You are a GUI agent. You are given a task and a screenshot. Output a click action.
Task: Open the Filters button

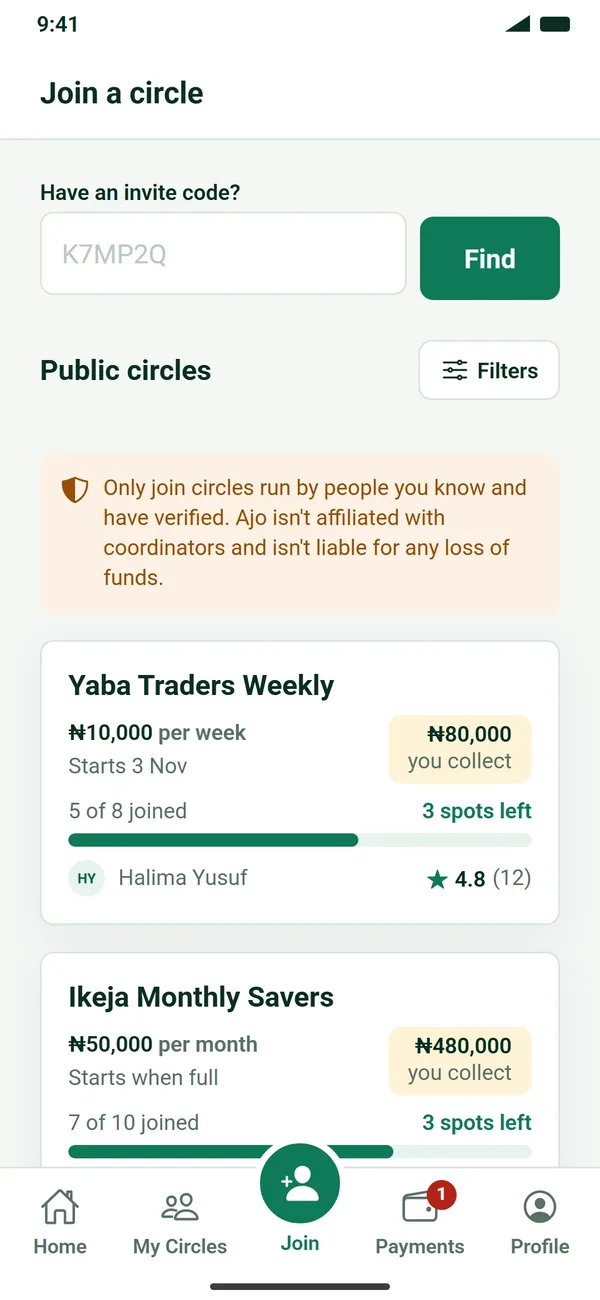click(x=489, y=370)
